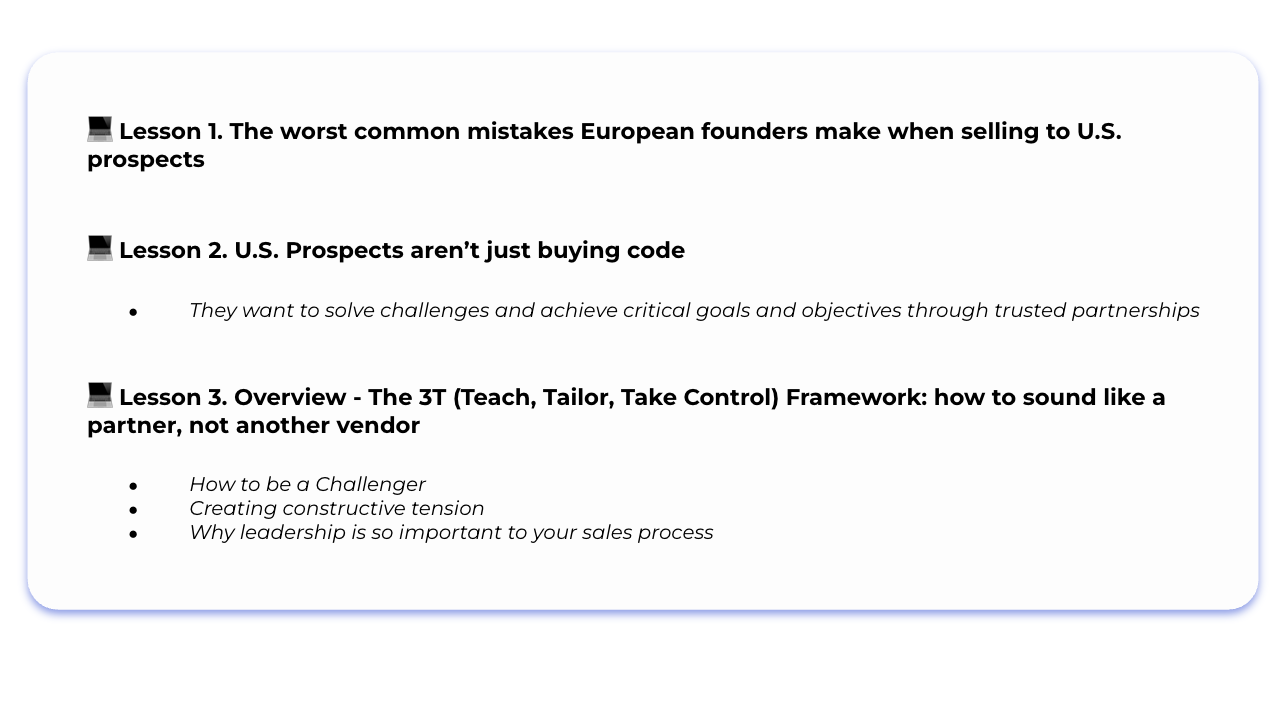The width and height of the screenshot is (1276, 715).
Task: Click the laptop icon beside Lesson 2
Action: [x=100, y=249]
